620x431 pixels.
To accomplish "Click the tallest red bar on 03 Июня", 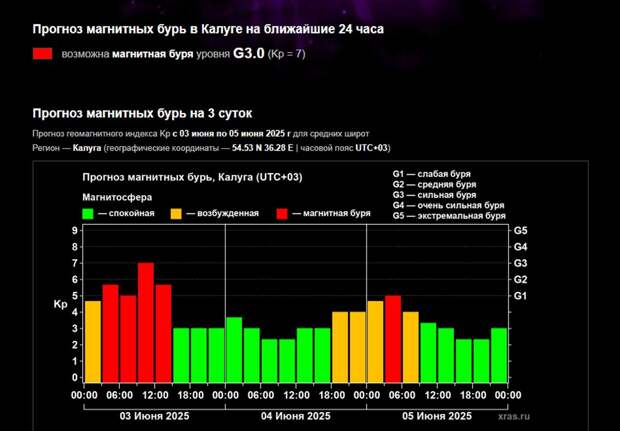I will point(146,320).
